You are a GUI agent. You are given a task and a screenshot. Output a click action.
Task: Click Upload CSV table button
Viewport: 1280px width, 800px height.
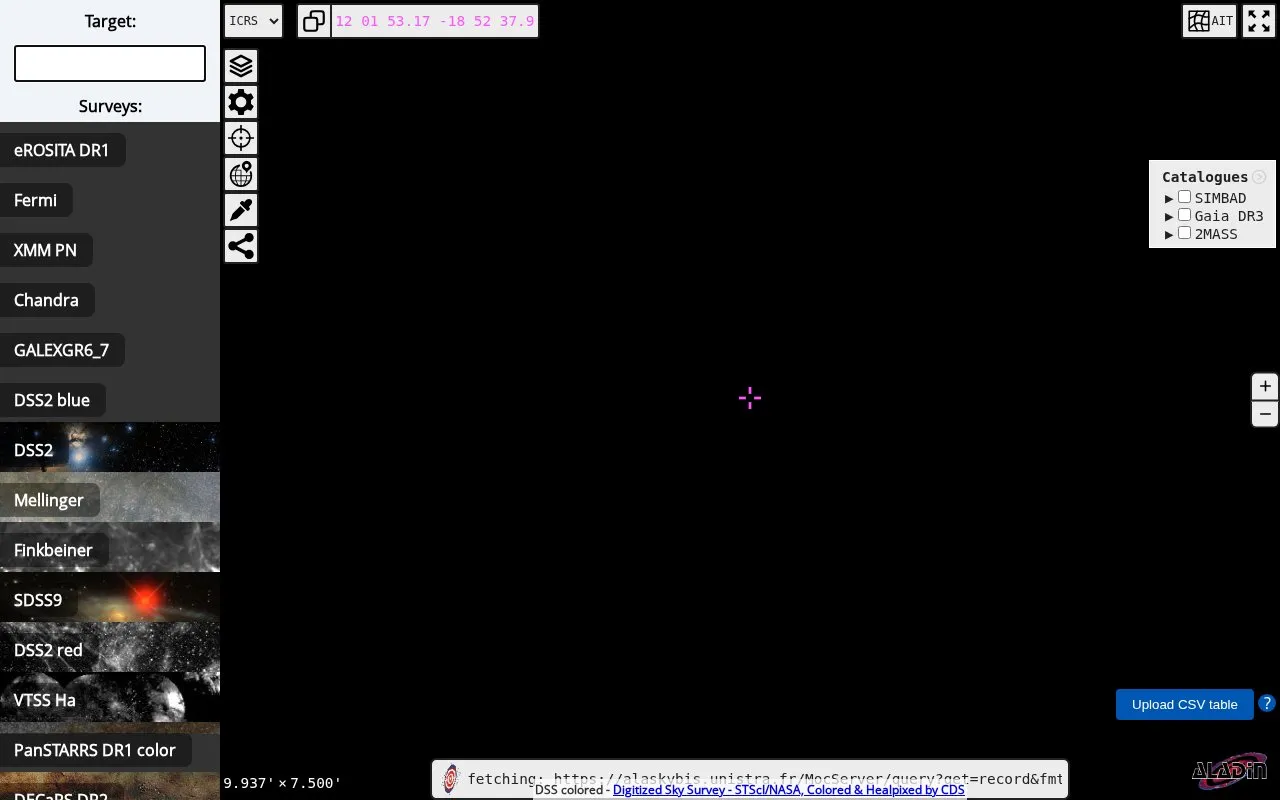pyautogui.click(x=1184, y=704)
